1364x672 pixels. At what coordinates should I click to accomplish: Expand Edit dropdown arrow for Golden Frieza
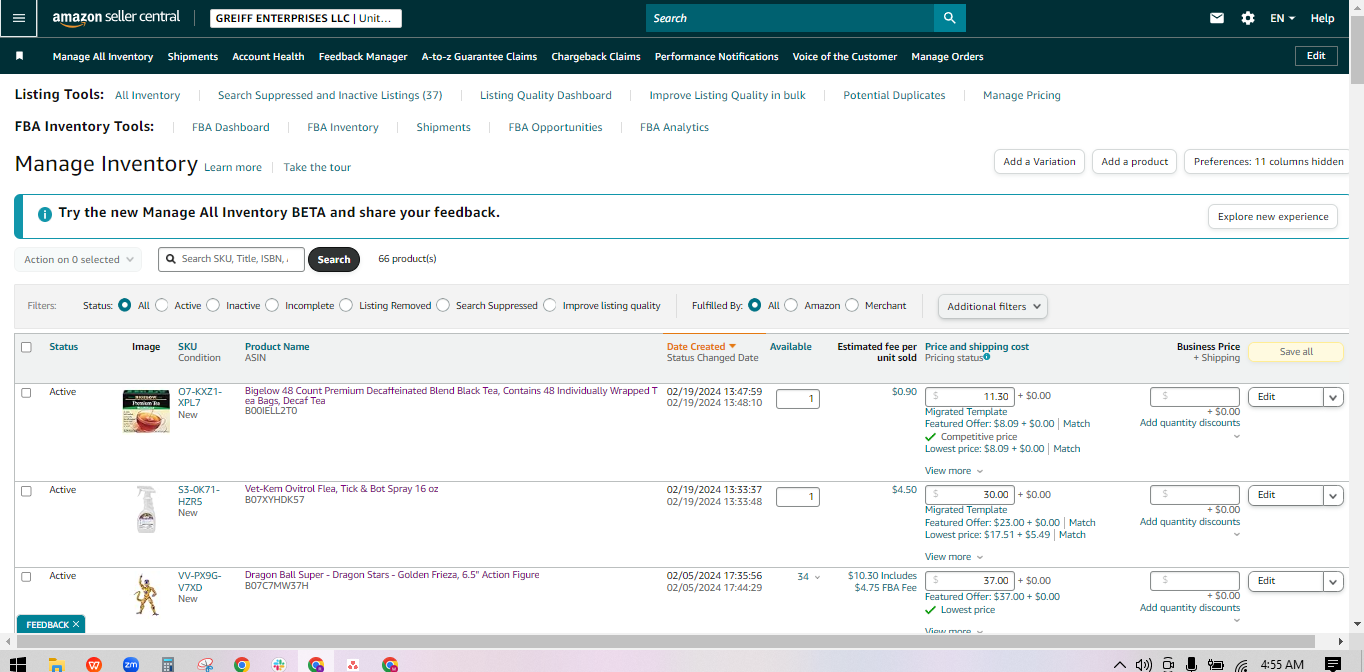click(x=1333, y=581)
